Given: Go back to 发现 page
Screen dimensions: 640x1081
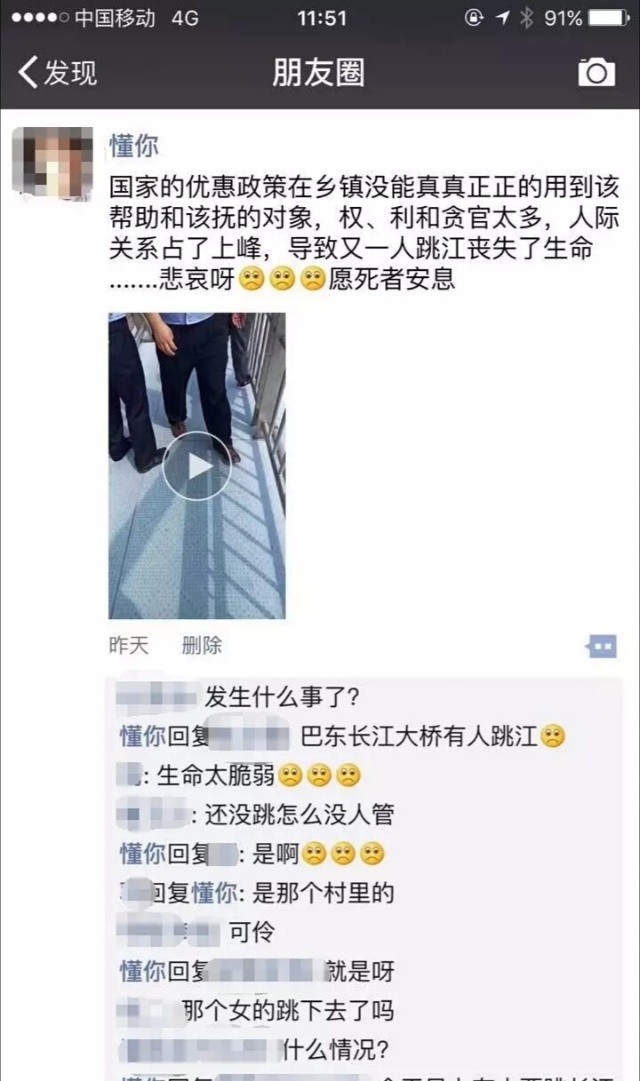Looking at the screenshot, I should click(57, 72).
